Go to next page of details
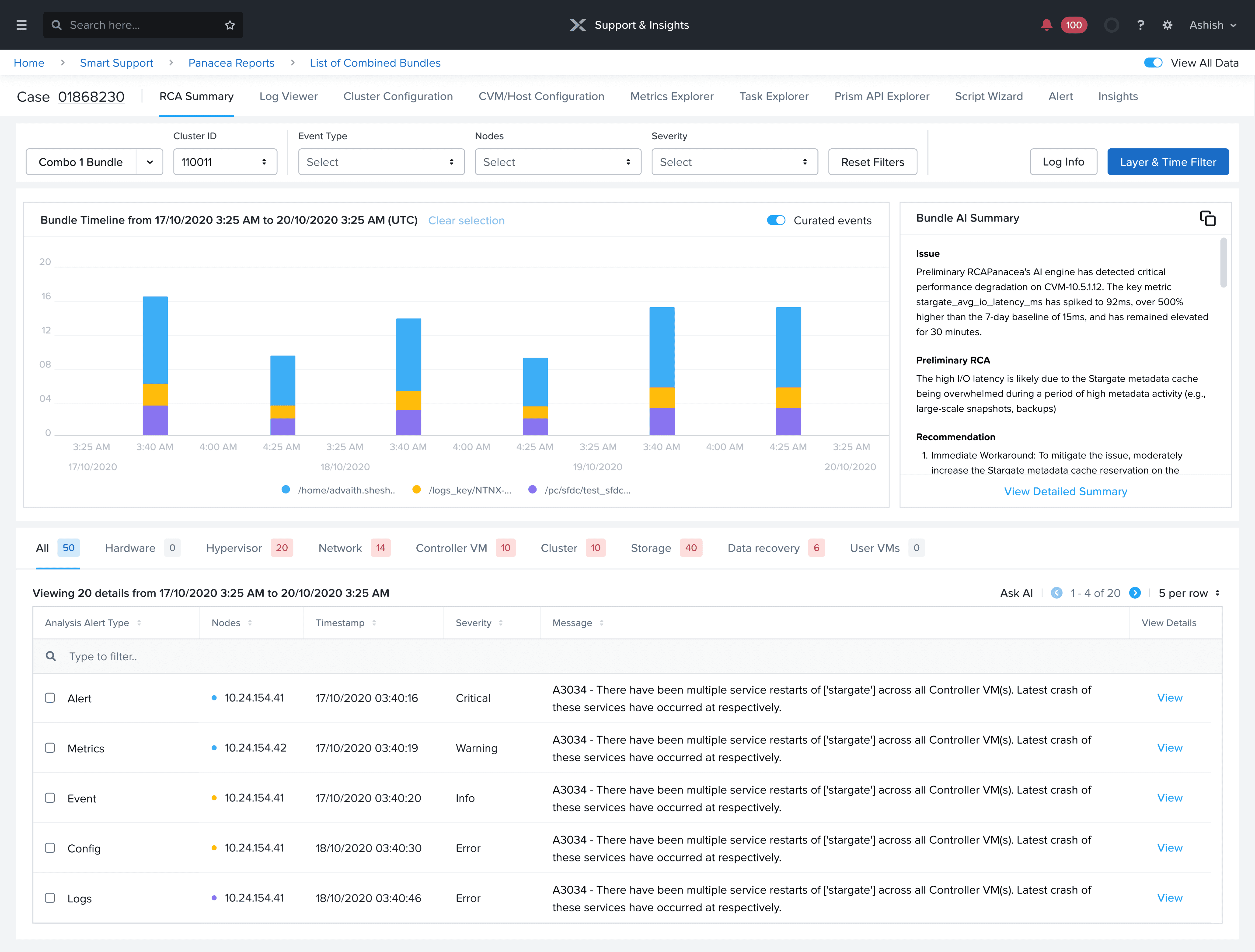1255x952 pixels. tap(1135, 593)
